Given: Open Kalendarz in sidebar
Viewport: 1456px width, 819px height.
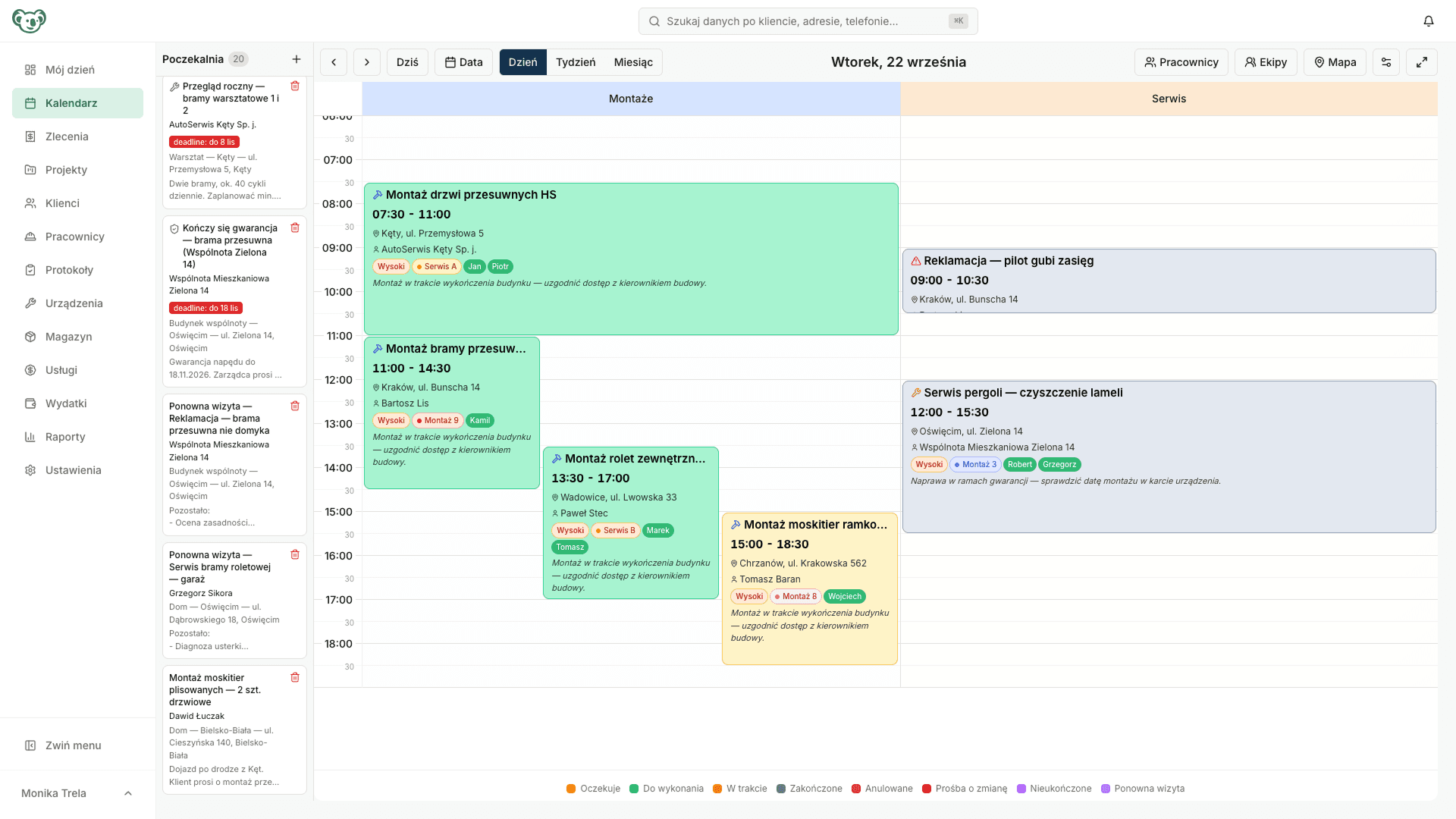Looking at the screenshot, I should [x=77, y=103].
